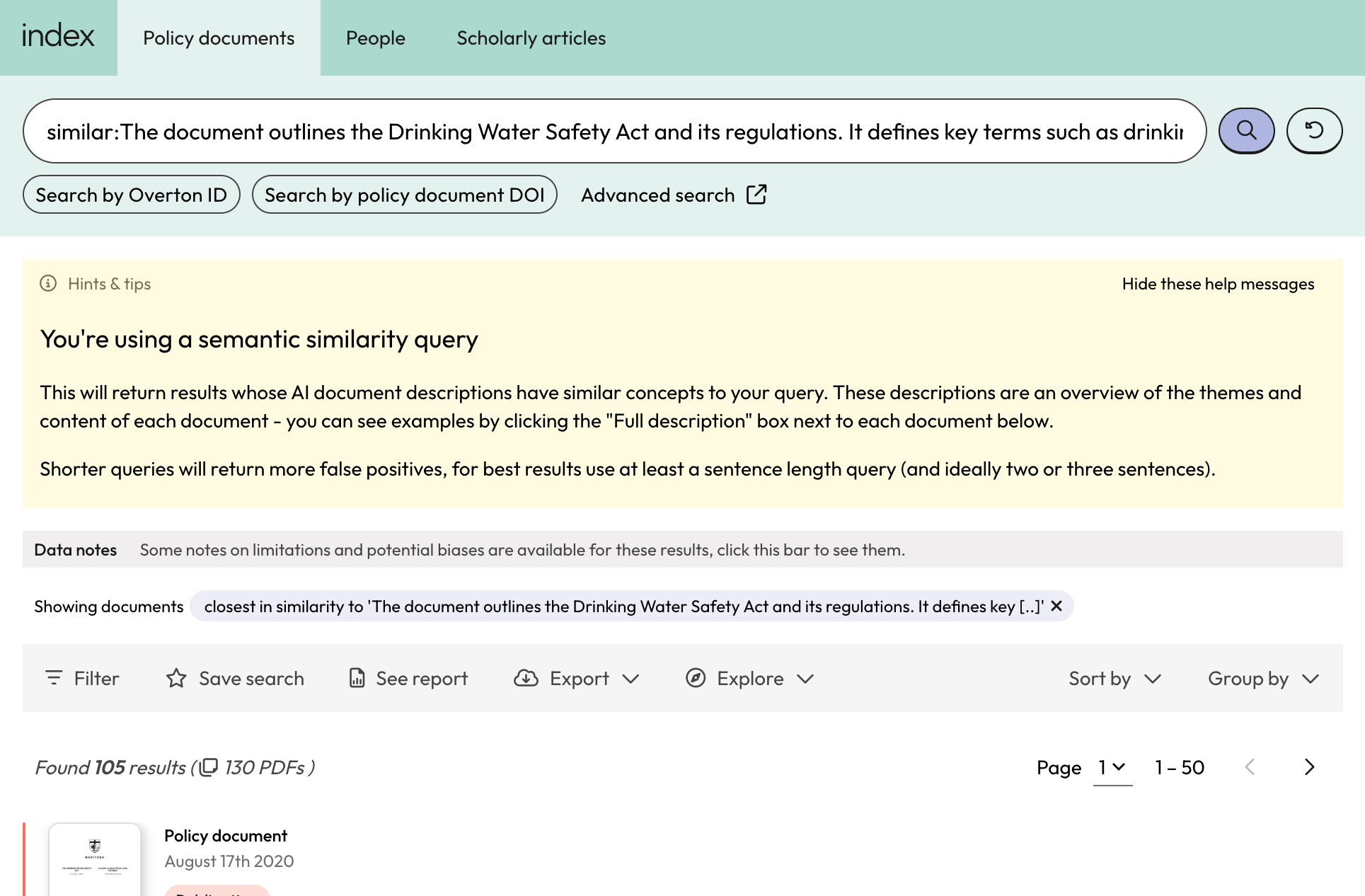Click the Save search label
Screen dimensions: 1365x896
tap(251, 678)
